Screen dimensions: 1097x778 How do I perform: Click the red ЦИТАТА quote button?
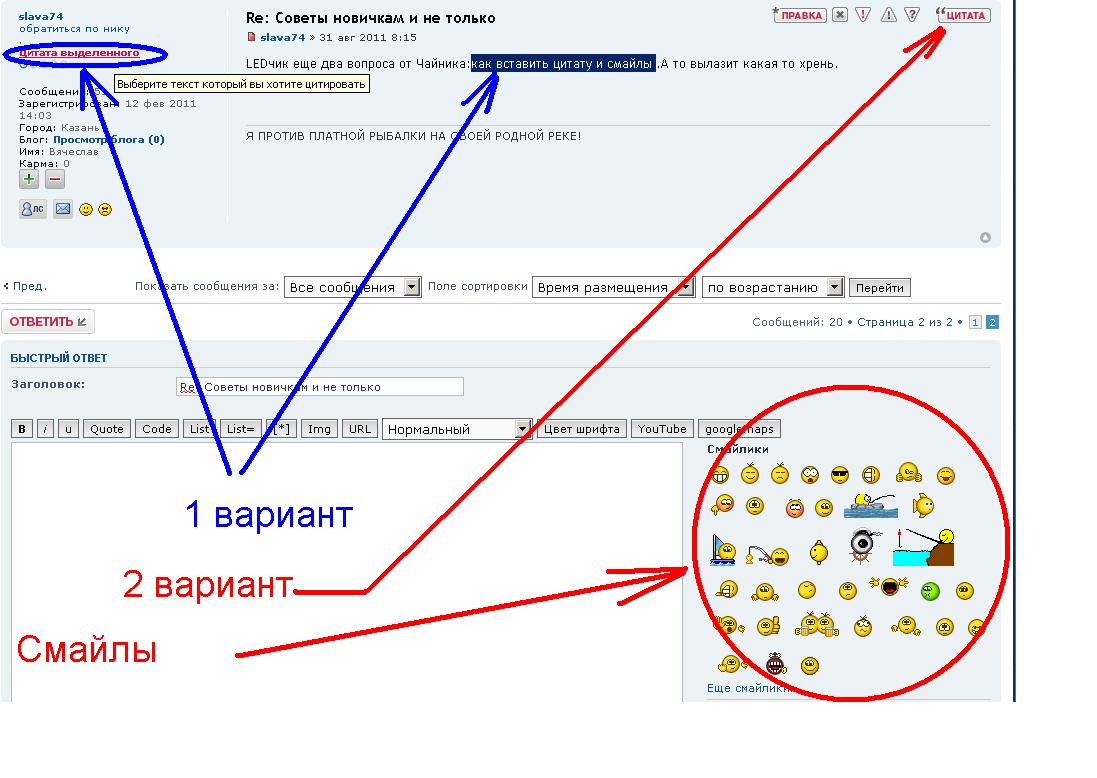pyautogui.click(x=963, y=15)
